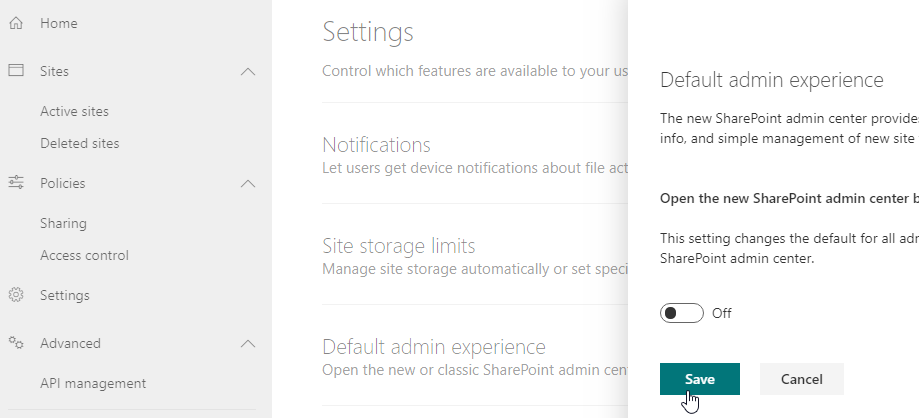
Task: Click the Home house icon
Action: (x=16, y=23)
